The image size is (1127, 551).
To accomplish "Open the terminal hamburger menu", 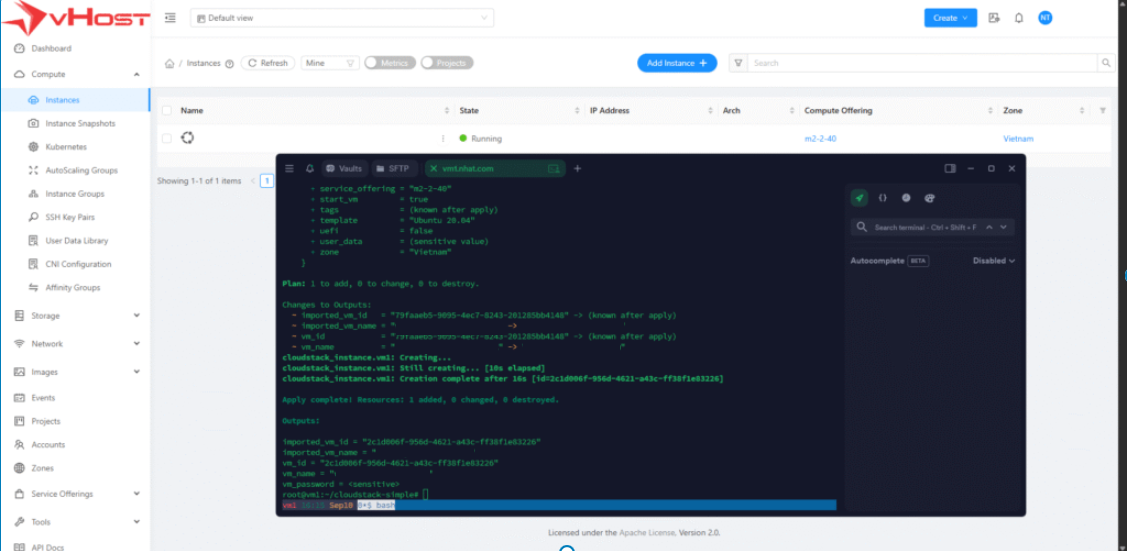I will (290, 169).
